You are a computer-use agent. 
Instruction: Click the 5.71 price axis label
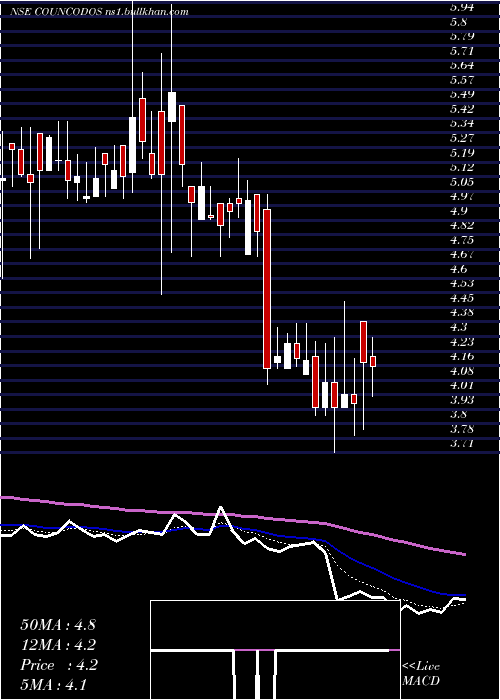462,50
